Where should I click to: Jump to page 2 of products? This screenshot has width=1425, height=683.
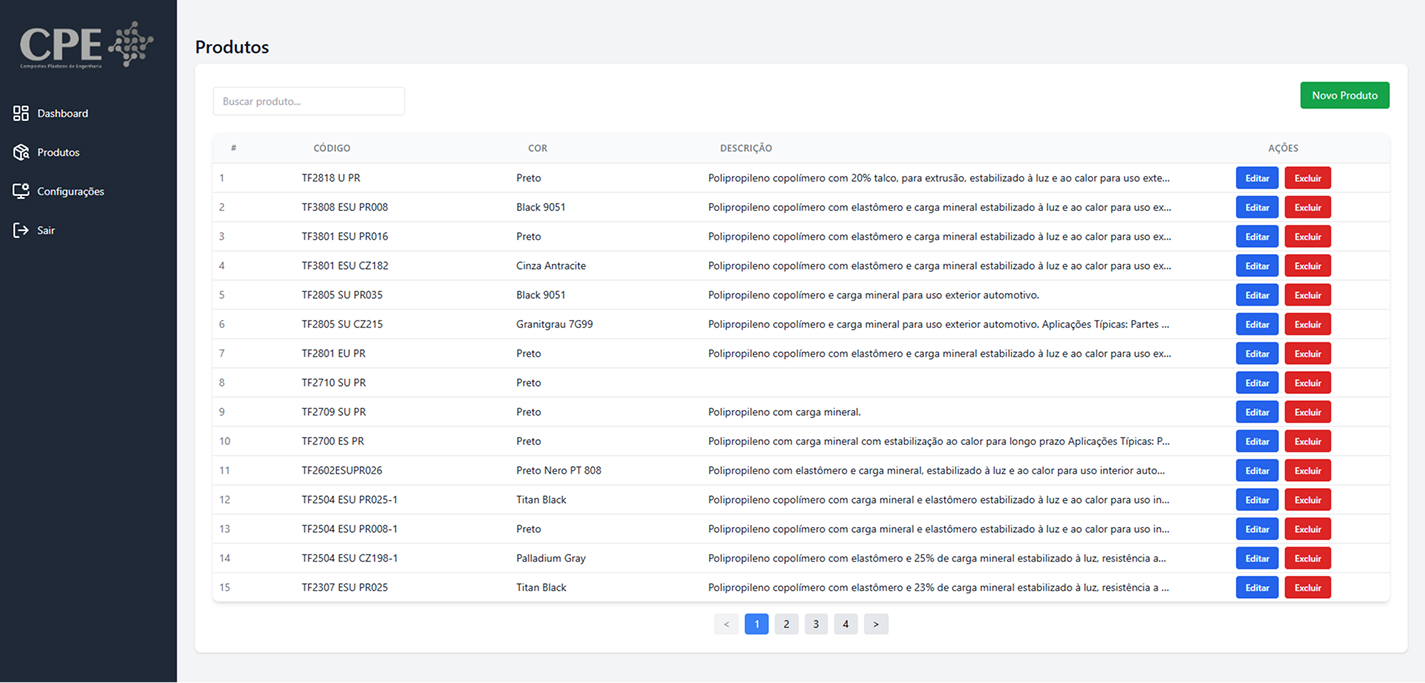tap(787, 624)
